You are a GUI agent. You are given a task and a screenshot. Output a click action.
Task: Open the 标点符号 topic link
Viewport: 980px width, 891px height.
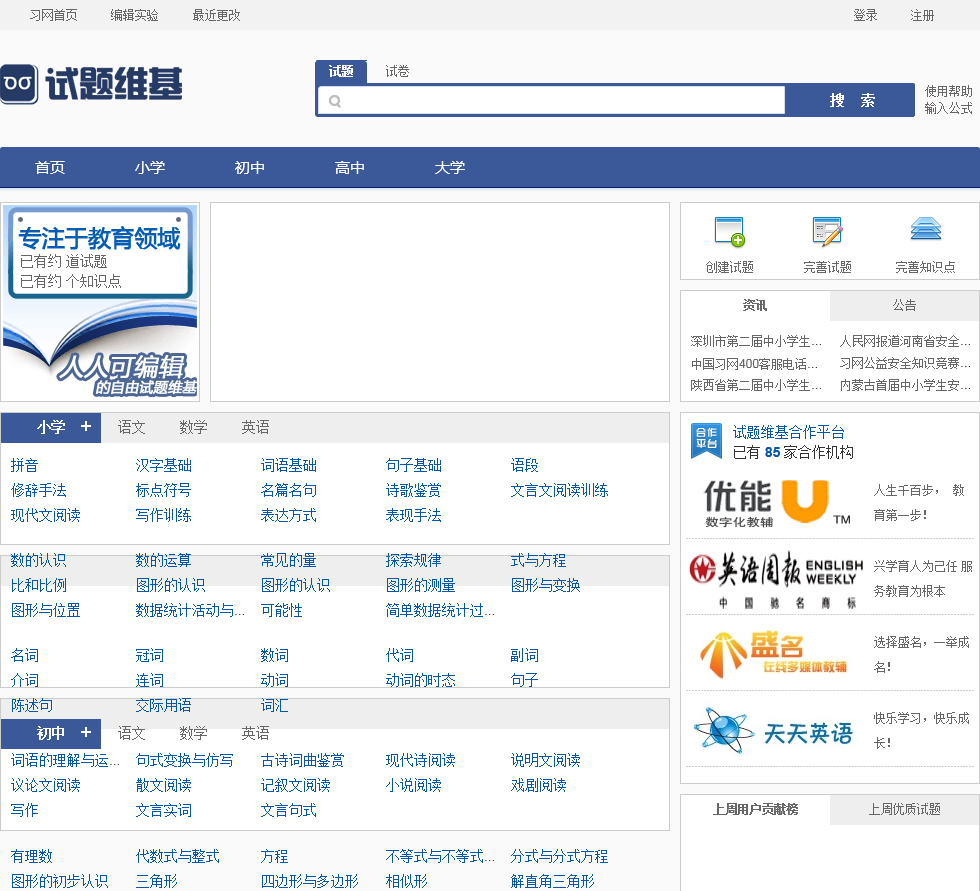(164, 490)
